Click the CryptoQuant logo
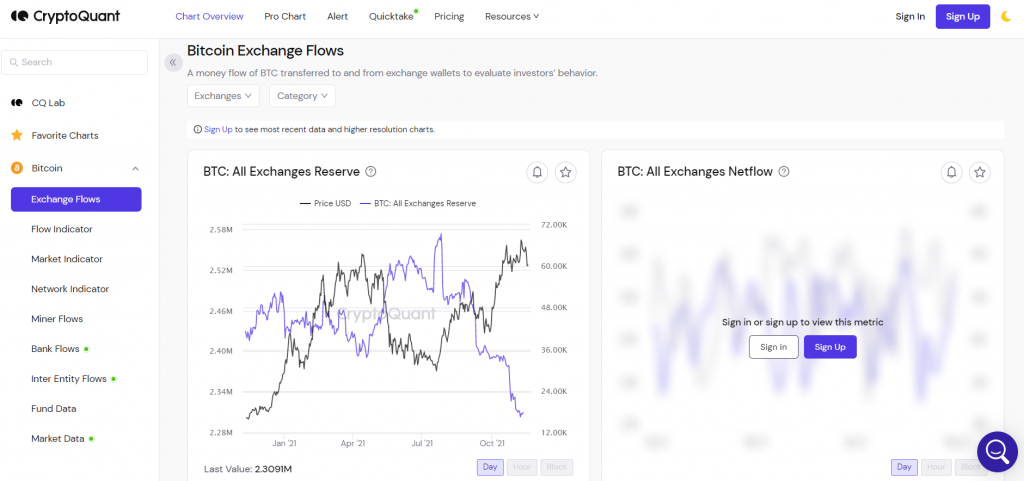Viewport: 1024px width, 481px height. [x=65, y=16]
